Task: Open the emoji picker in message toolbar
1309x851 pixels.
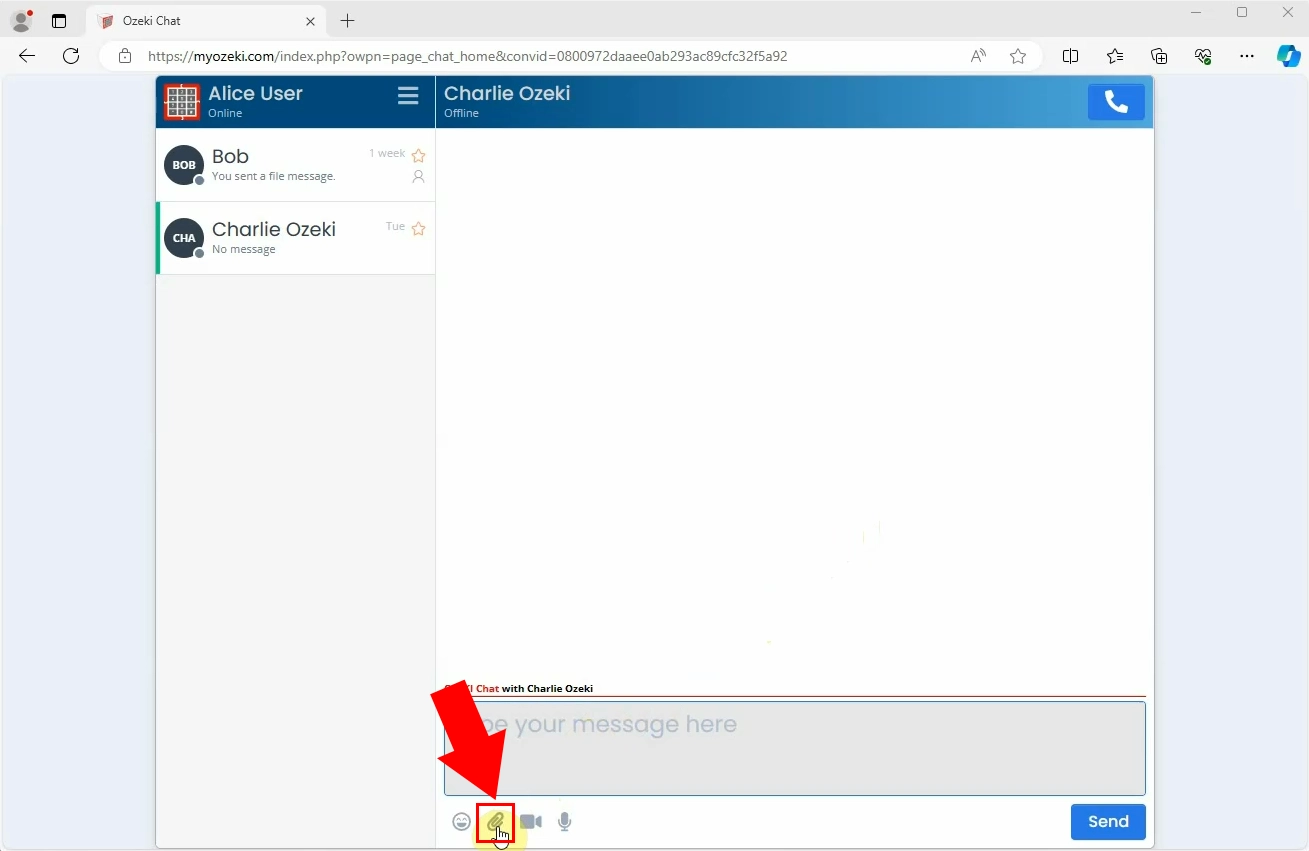Action: pyautogui.click(x=461, y=822)
